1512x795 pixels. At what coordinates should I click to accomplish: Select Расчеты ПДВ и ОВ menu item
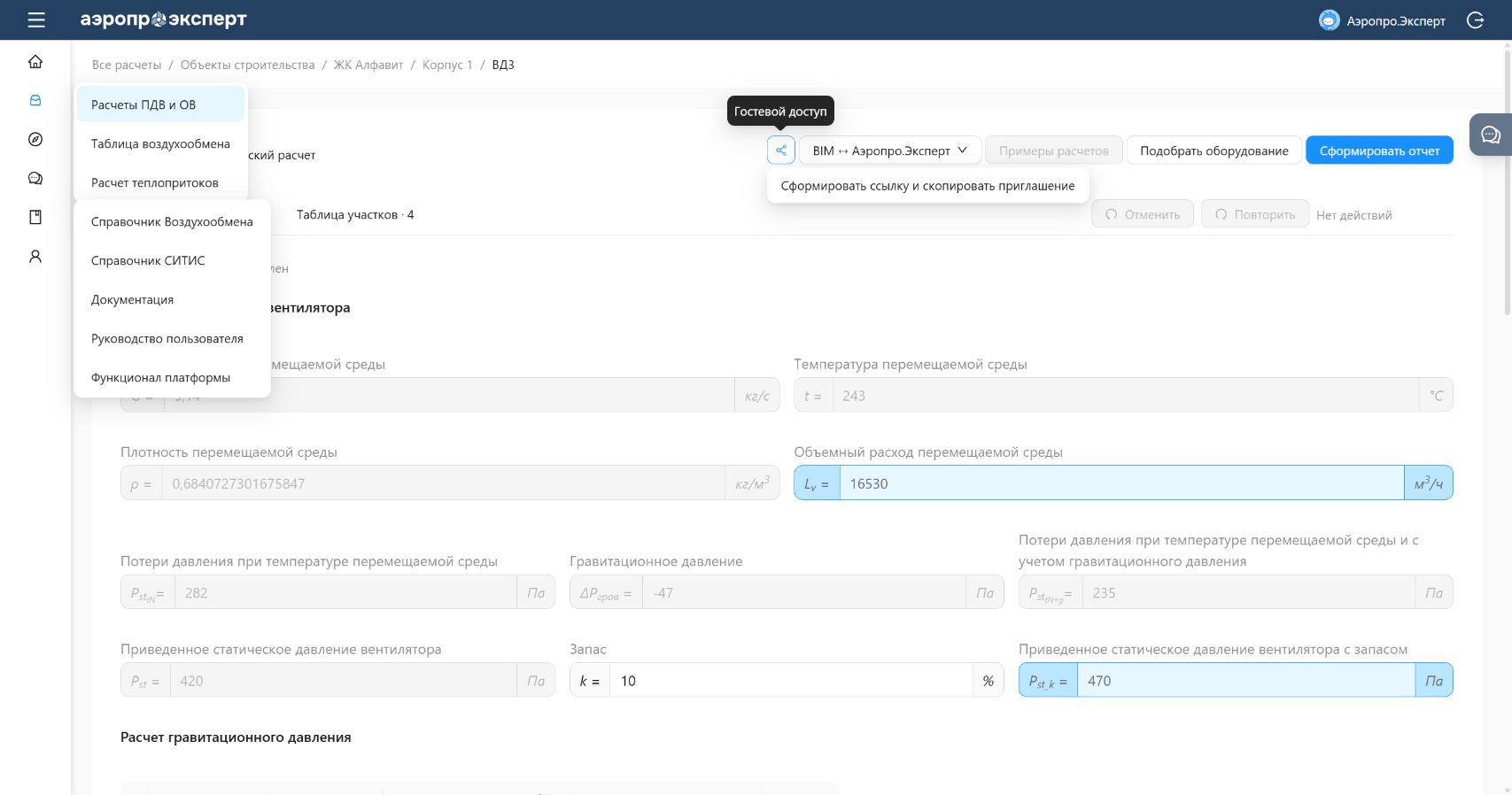(x=160, y=104)
